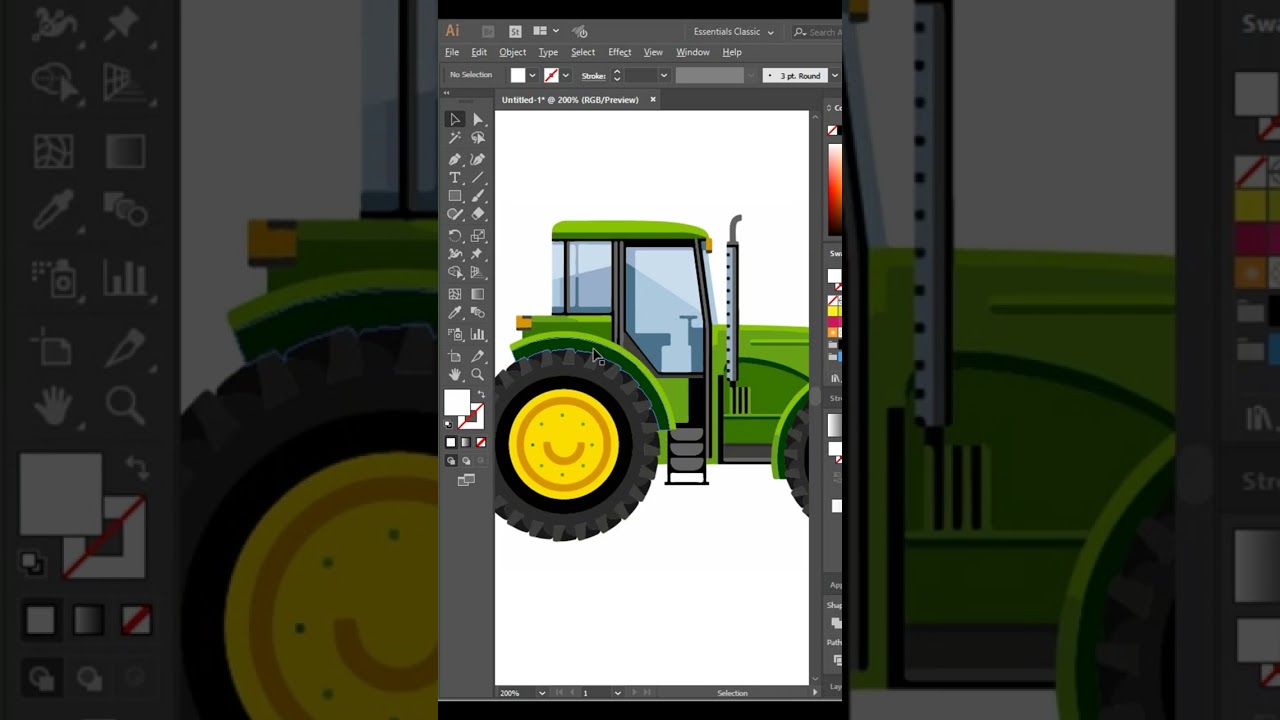Set paint mode to Color
Screen dimensions: 1280x720
pyautogui.click(x=451, y=442)
